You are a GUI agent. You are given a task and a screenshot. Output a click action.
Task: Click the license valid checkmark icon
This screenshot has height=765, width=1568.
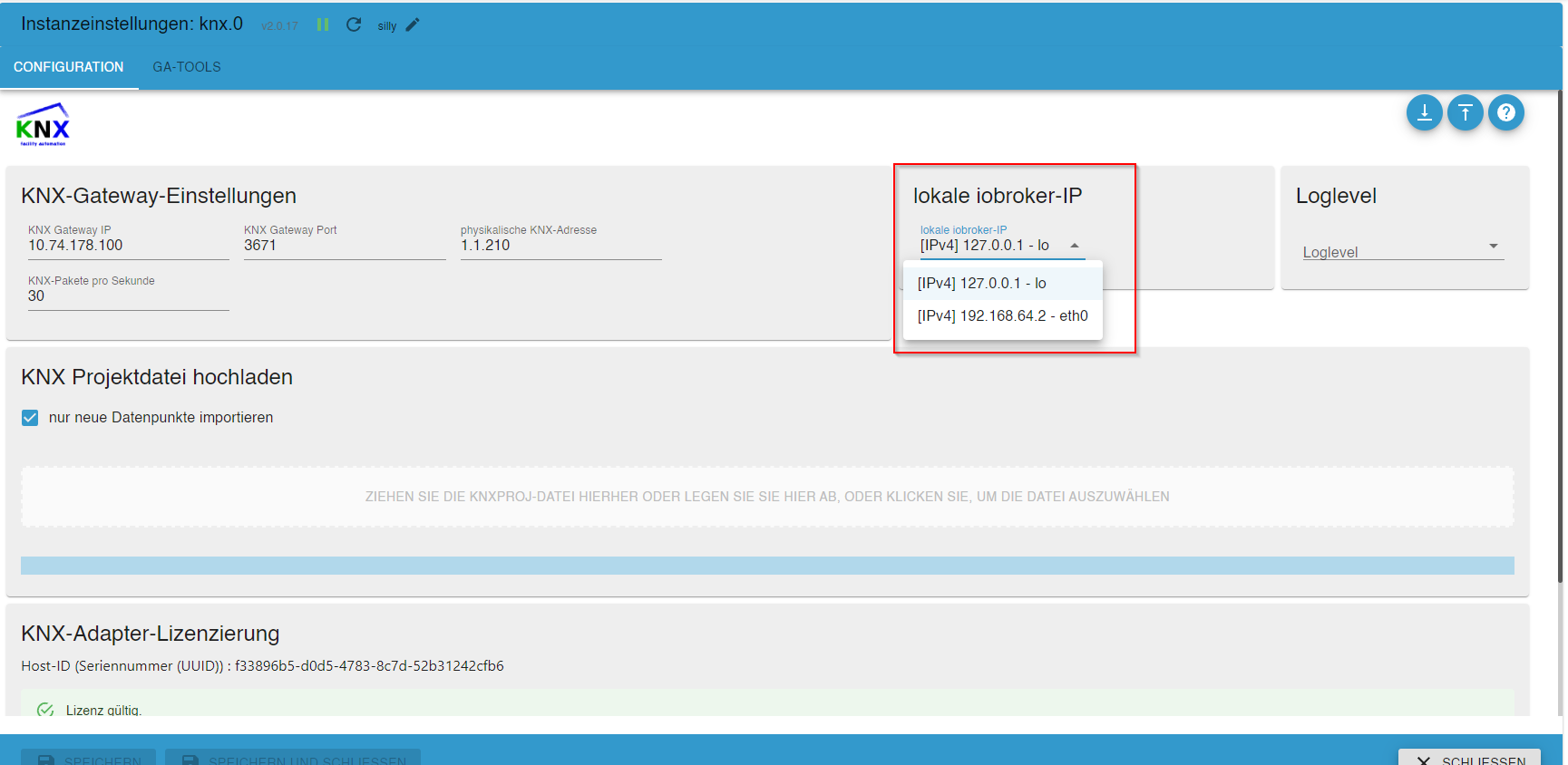(x=45, y=710)
